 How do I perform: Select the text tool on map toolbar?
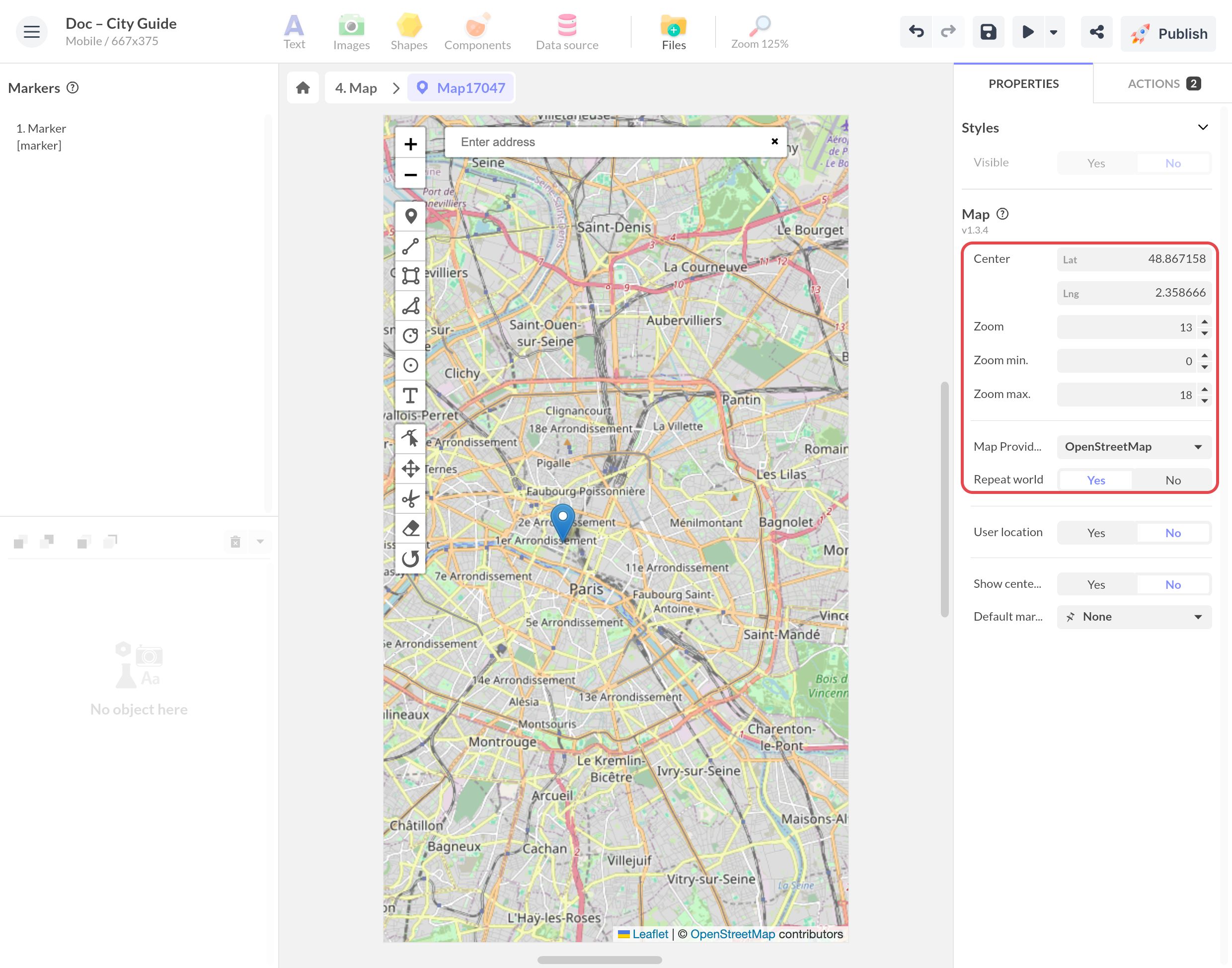(410, 396)
